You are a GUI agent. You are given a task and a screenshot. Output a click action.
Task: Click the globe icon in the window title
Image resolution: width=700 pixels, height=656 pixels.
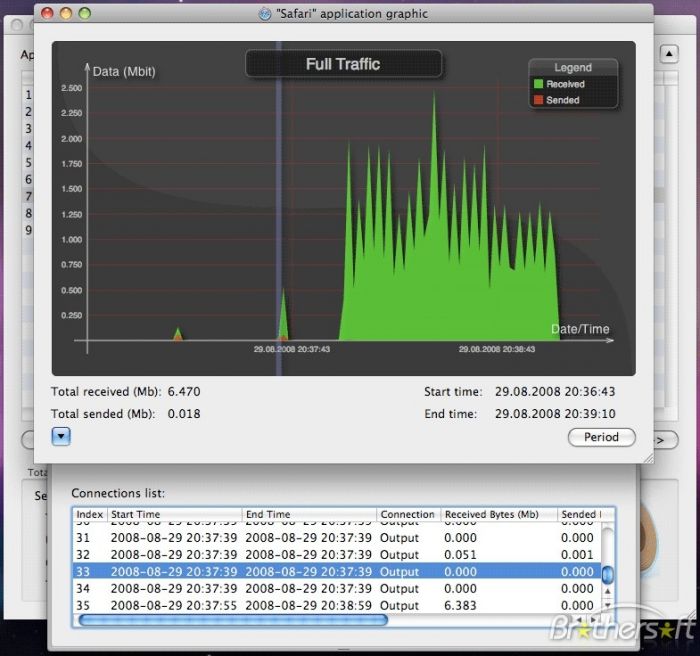[x=265, y=14]
